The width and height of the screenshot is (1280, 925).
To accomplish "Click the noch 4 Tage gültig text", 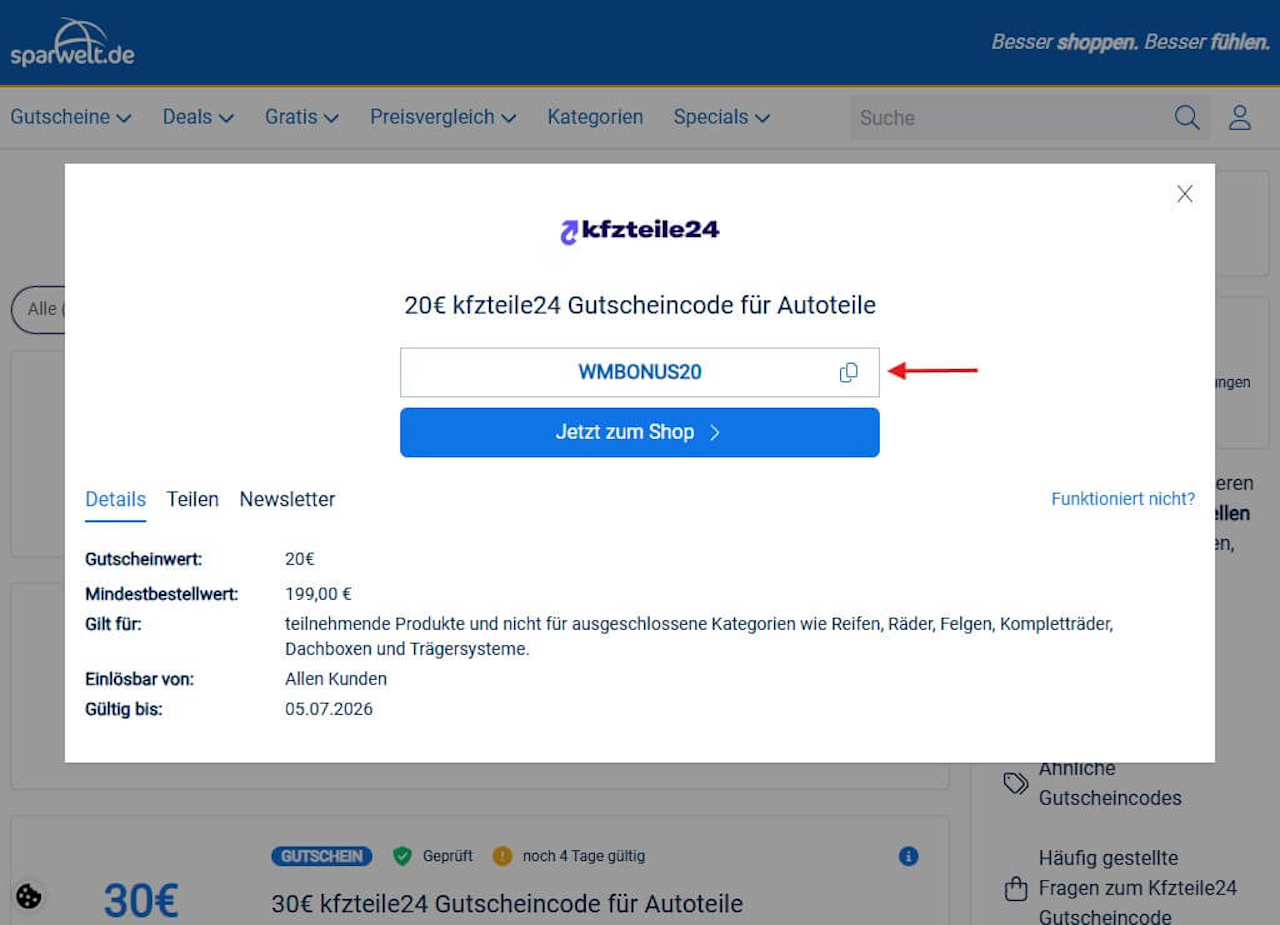I will pos(584,856).
